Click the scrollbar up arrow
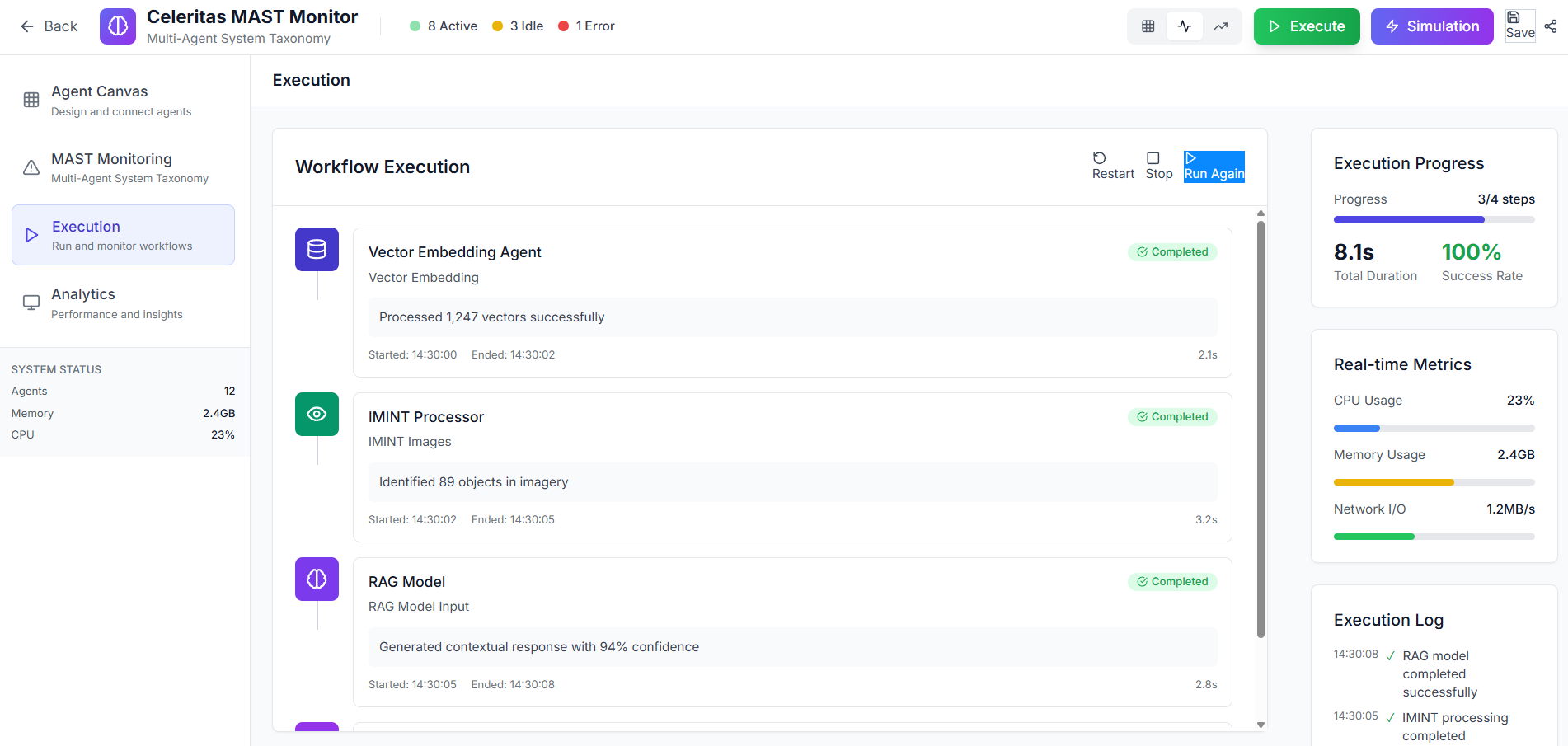Image resolution: width=1568 pixels, height=746 pixels. [x=1261, y=213]
